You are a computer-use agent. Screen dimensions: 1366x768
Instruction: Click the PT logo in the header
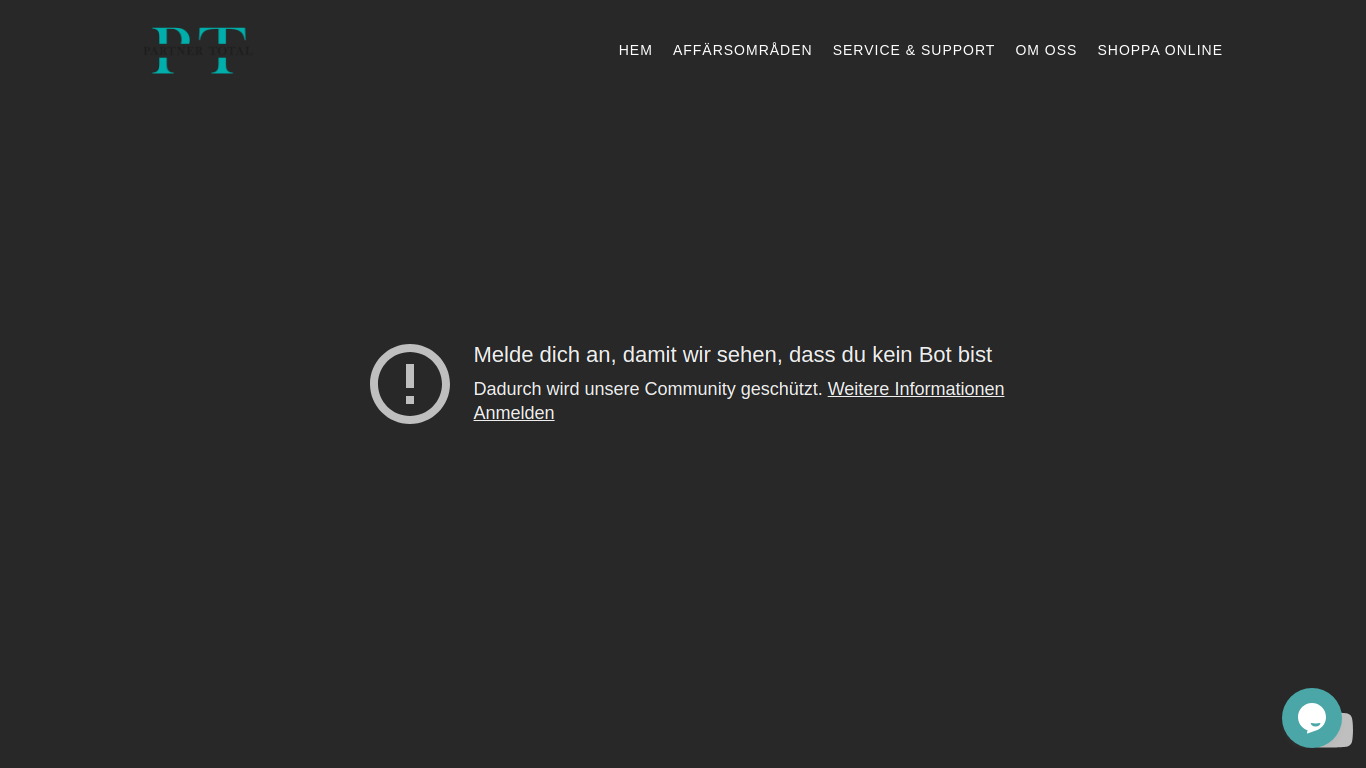(x=198, y=50)
